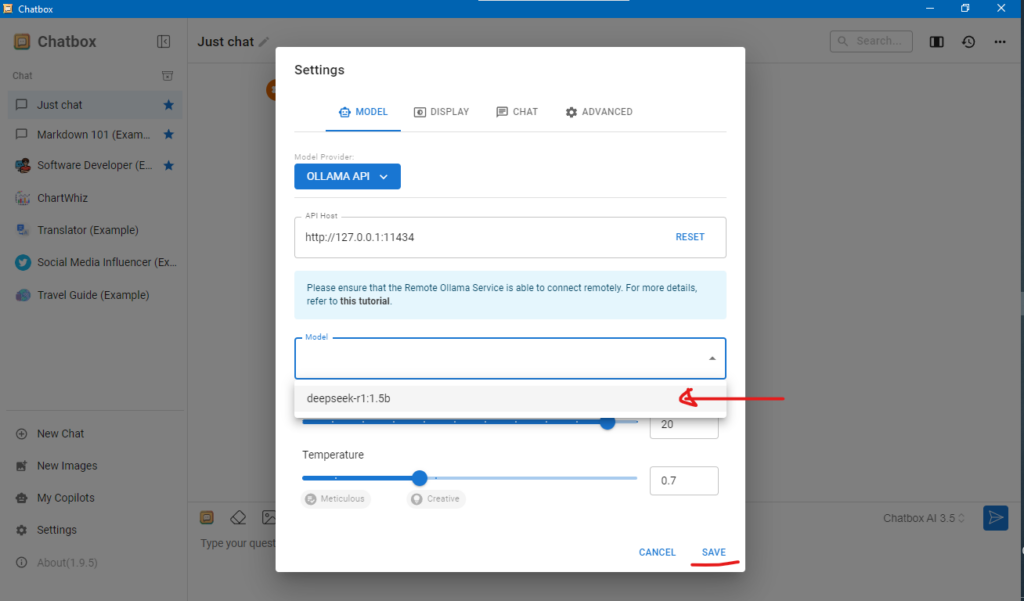This screenshot has height=601, width=1024.
Task: Open Software Developer example chat
Action: click(95, 165)
